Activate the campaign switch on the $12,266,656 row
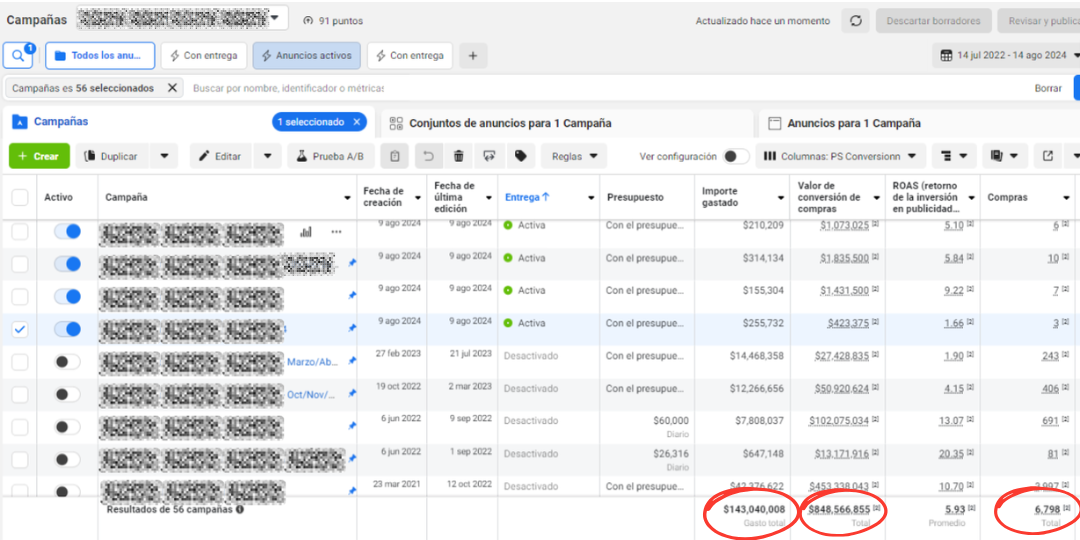 (68, 395)
